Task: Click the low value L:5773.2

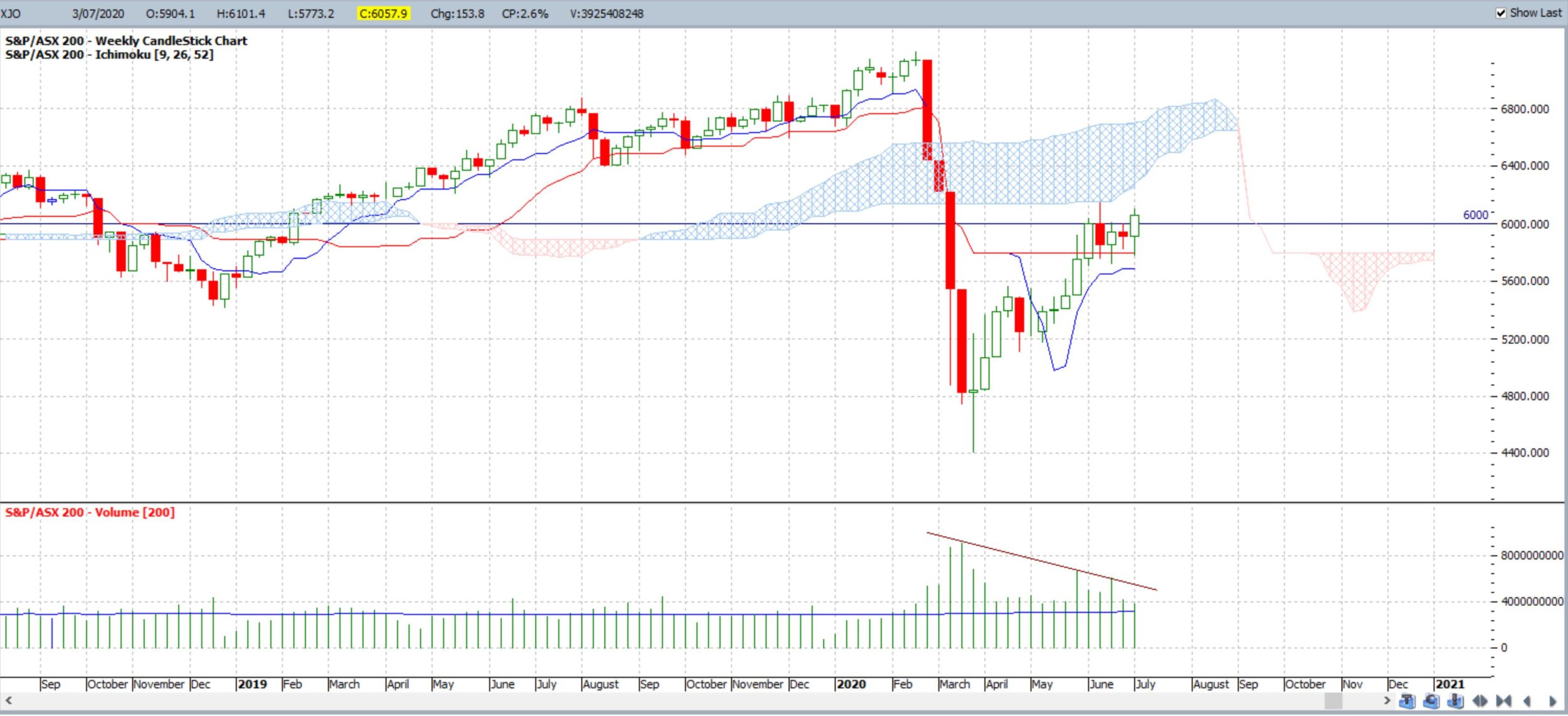Action: (311, 13)
